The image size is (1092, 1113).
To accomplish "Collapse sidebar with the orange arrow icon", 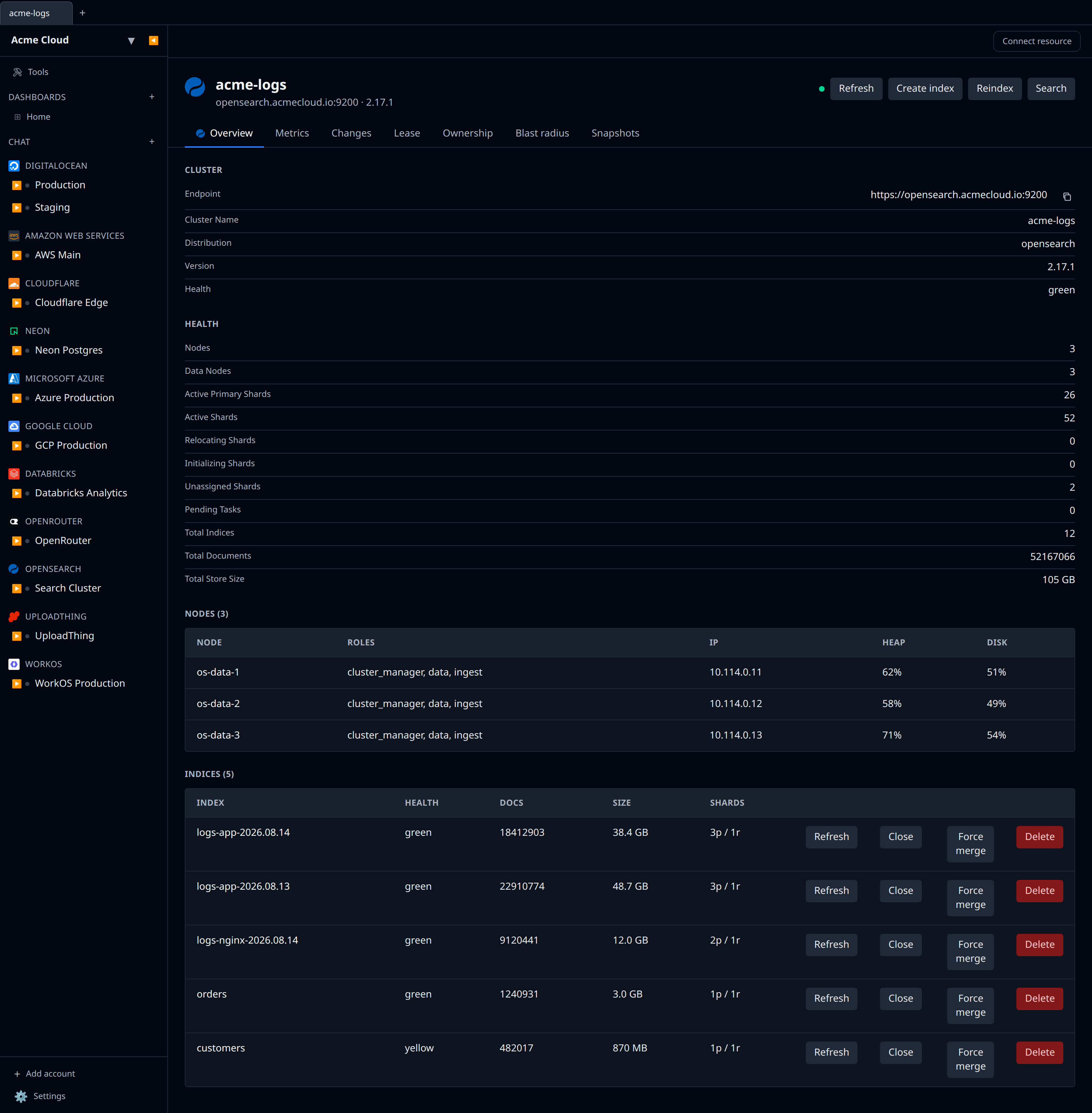I will pyautogui.click(x=153, y=40).
